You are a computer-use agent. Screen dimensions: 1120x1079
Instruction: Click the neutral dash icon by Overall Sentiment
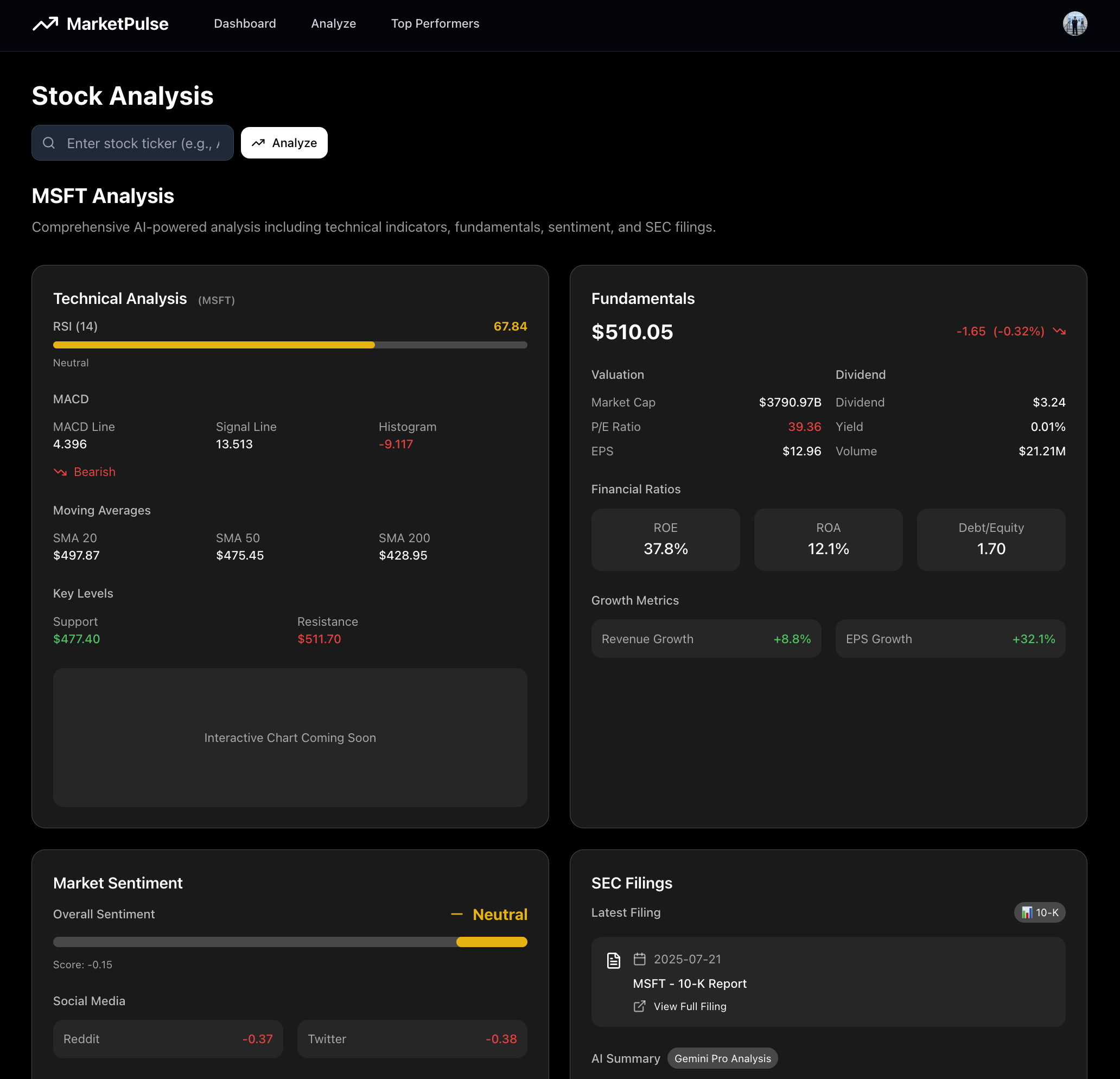point(456,915)
